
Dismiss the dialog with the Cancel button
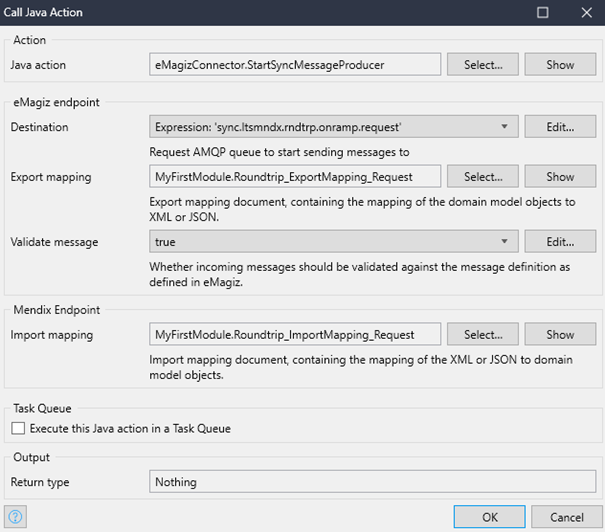566,517
